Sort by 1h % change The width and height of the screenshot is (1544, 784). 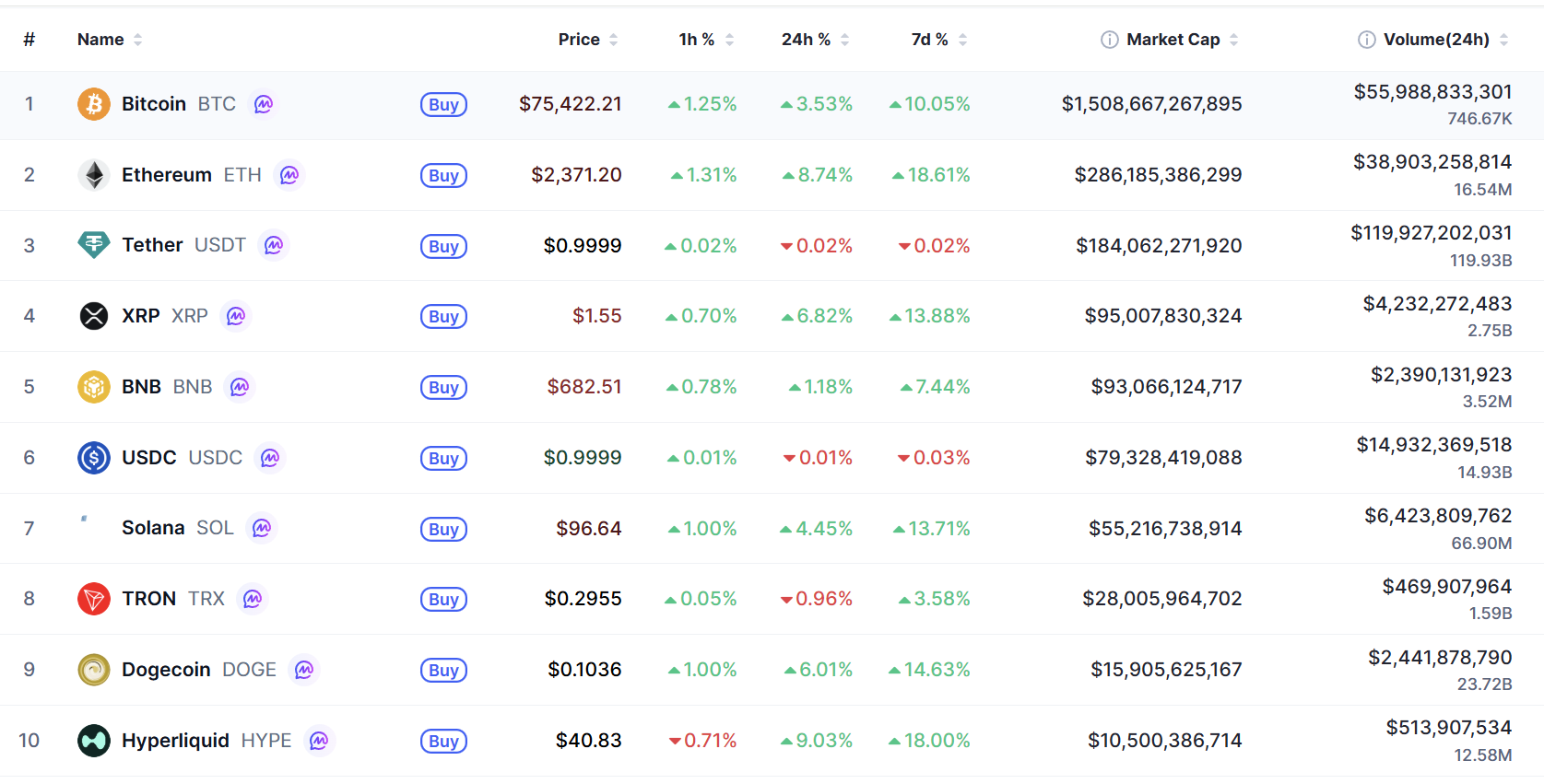(x=706, y=40)
